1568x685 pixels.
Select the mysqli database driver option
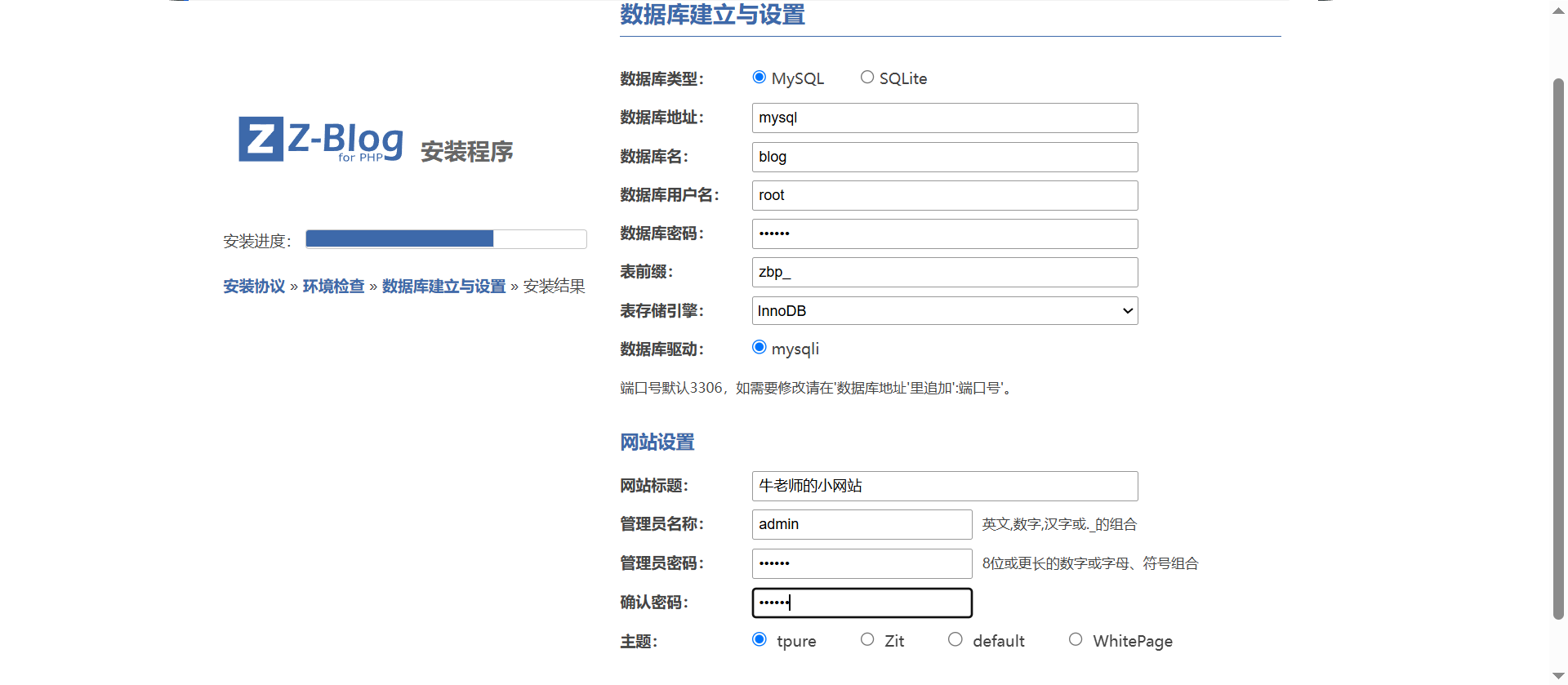tap(759, 347)
